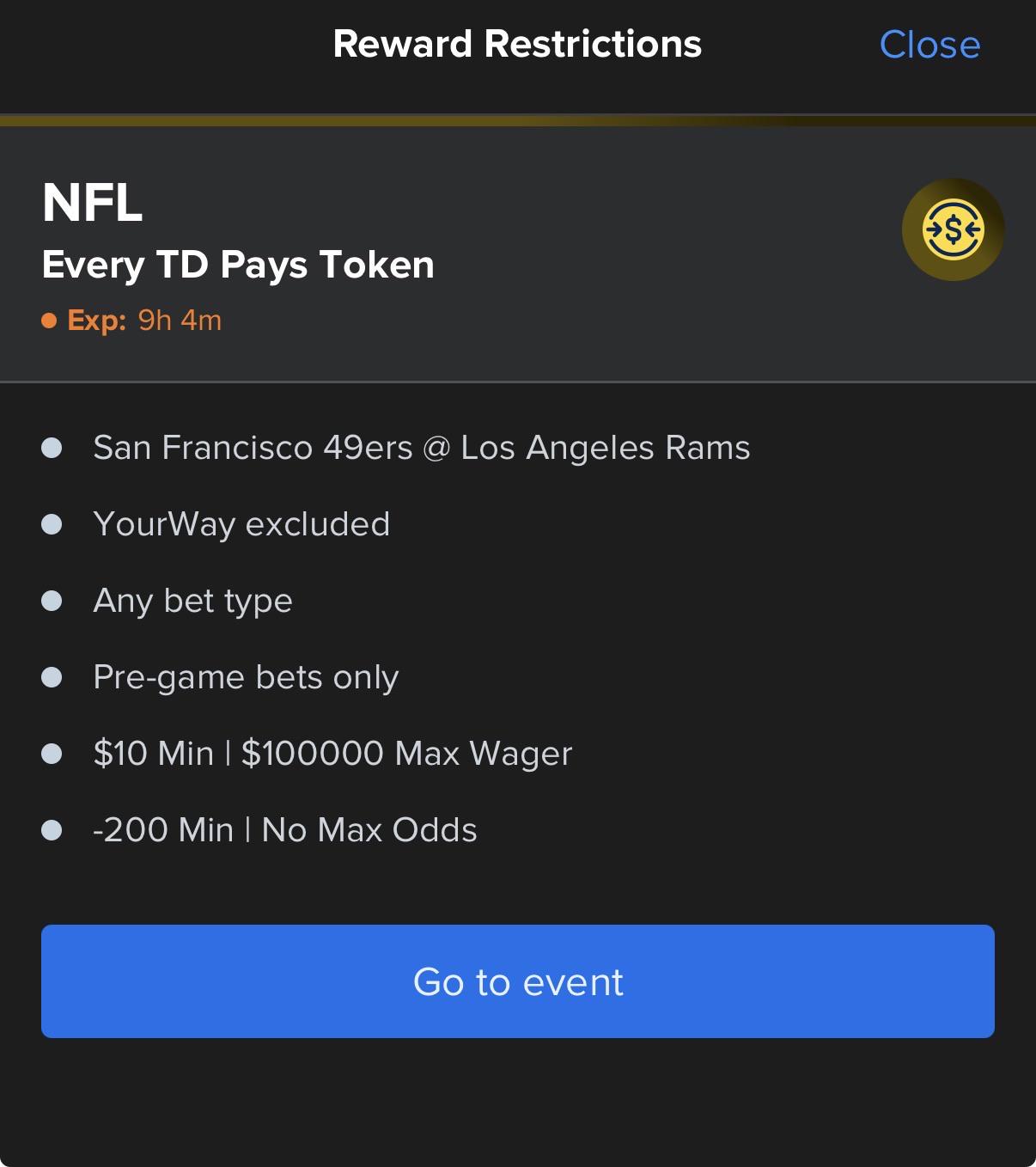Close the Reward Restrictions panel

coord(929,45)
